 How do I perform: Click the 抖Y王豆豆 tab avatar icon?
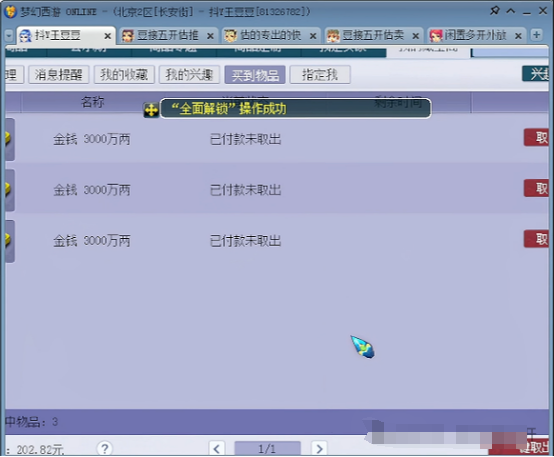click(25, 36)
